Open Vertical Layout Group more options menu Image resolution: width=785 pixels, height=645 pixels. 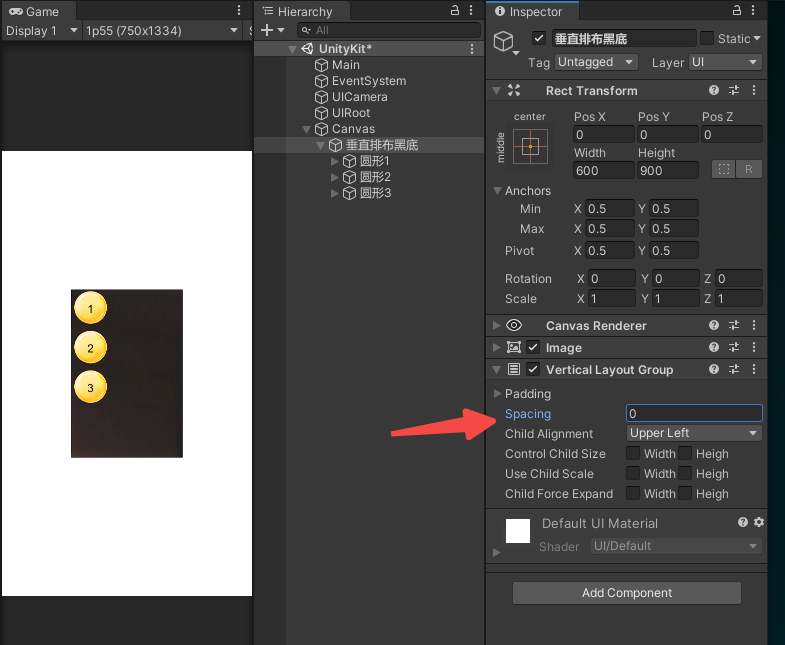point(754,369)
